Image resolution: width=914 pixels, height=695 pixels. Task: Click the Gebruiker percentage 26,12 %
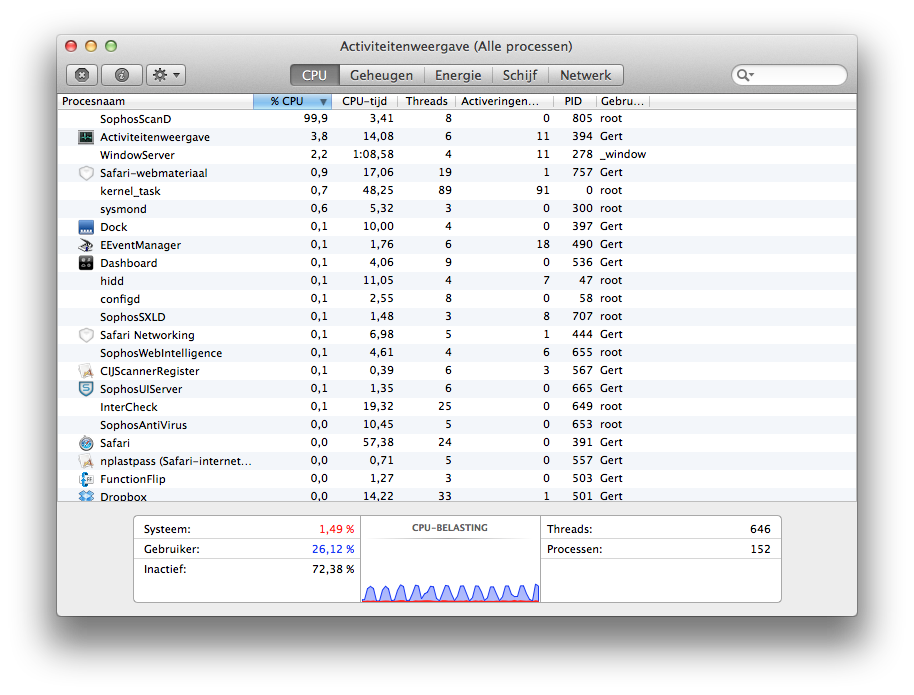pyautogui.click(x=333, y=549)
